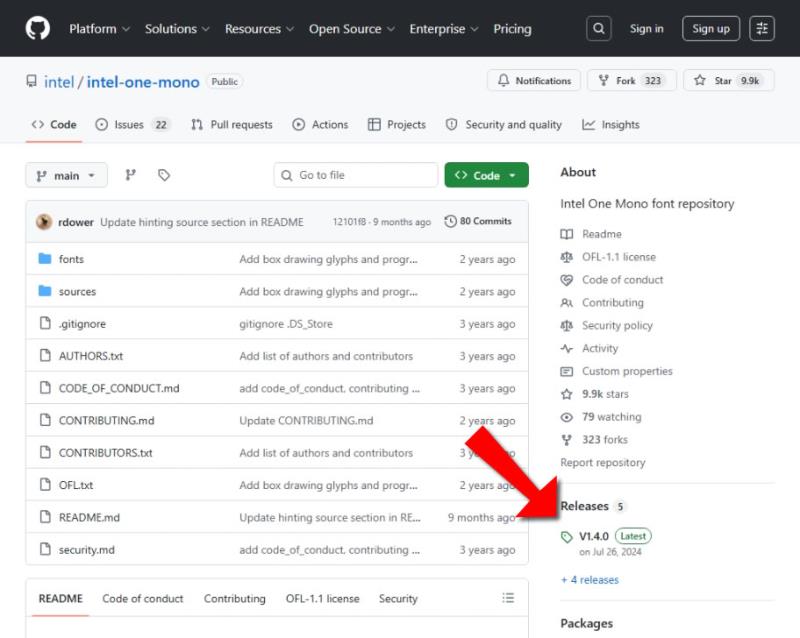Open the 80 Commits history
The height and width of the screenshot is (638, 800).
pyautogui.click(x=478, y=221)
